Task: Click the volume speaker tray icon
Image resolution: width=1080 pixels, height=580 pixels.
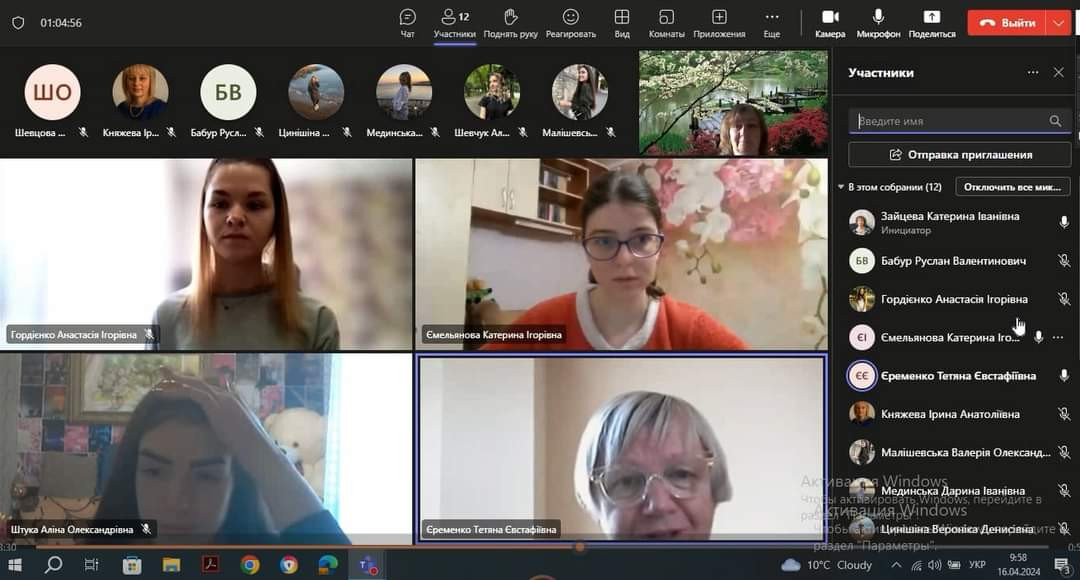Action: [x=934, y=565]
